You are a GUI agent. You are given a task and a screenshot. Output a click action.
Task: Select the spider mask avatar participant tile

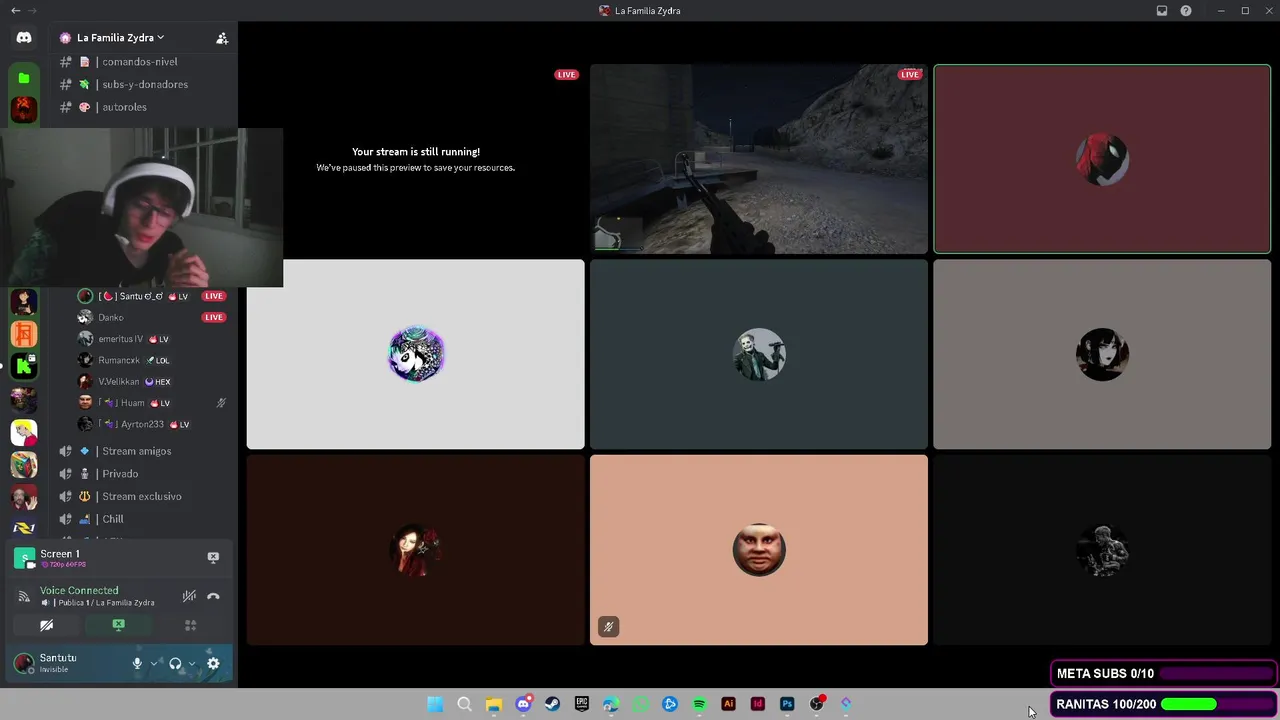point(1102,159)
